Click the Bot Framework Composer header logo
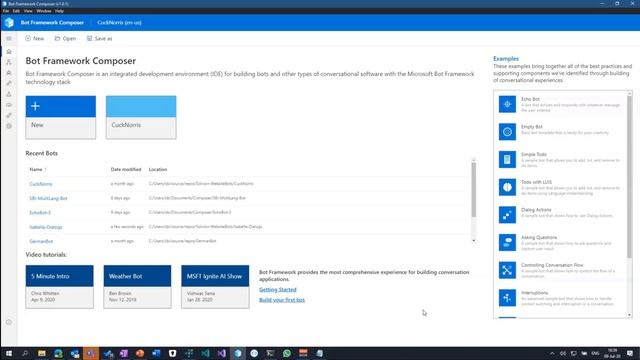The width and height of the screenshot is (640, 360). tap(9, 22)
